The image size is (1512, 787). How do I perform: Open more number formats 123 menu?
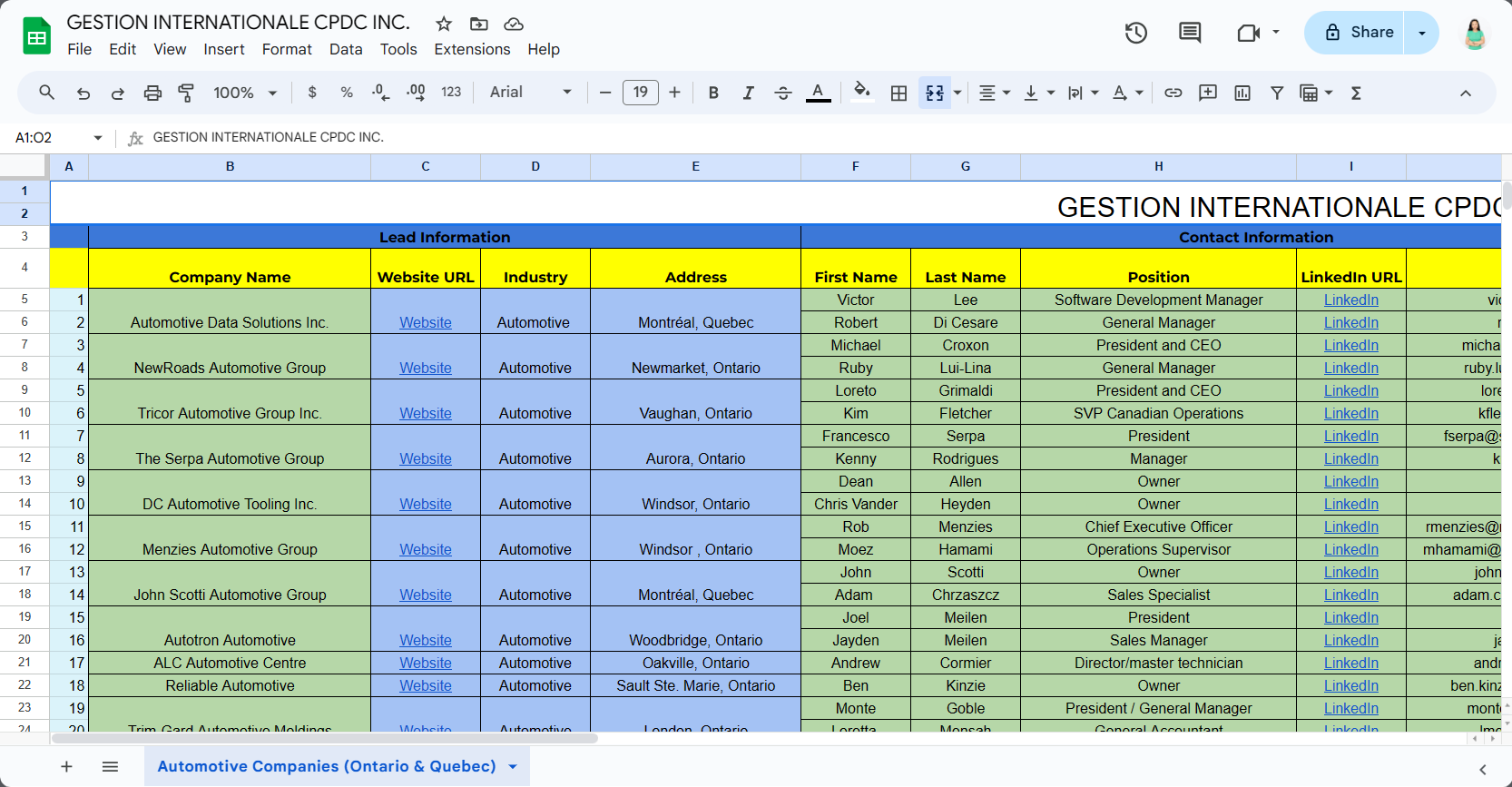coord(451,93)
